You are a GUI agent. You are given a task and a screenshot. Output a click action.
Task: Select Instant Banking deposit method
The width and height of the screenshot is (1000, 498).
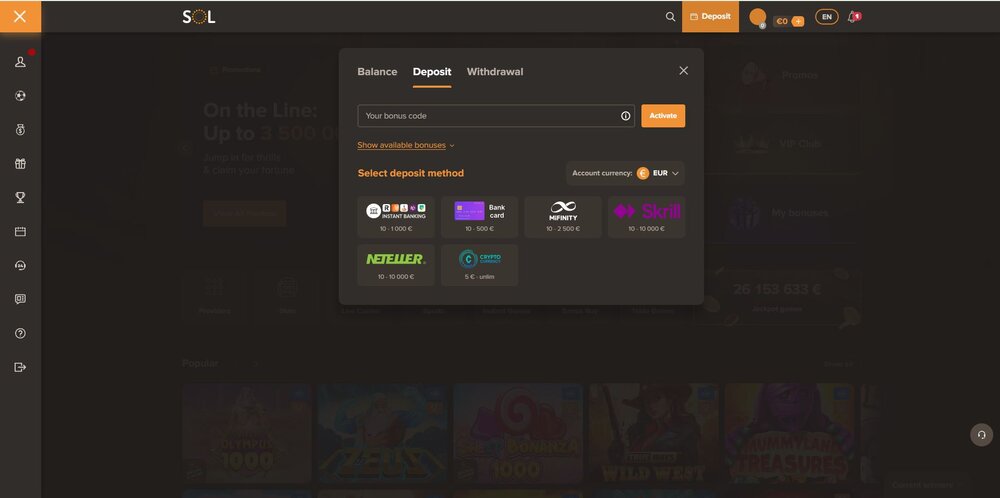point(396,217)
